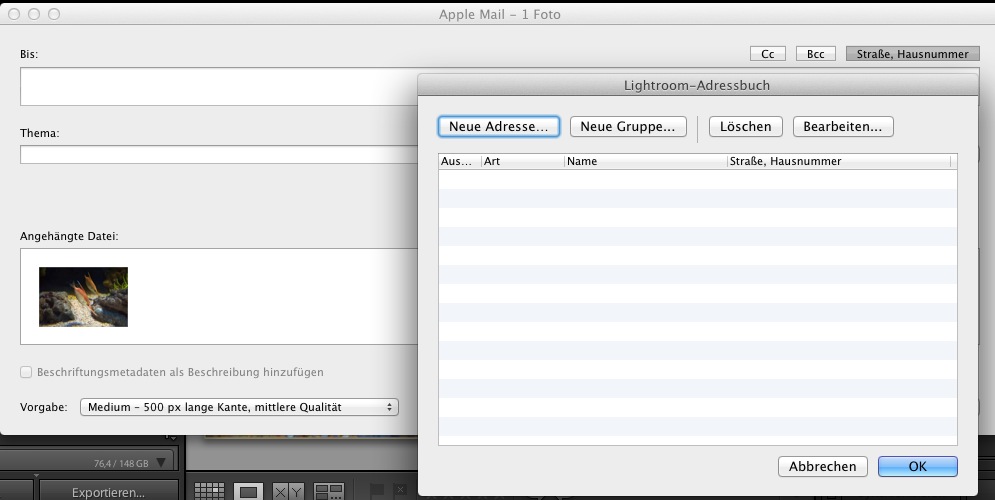Screen dimensions: 995x500
Task: Close the Apple Mail window
Action: [14, 14]
